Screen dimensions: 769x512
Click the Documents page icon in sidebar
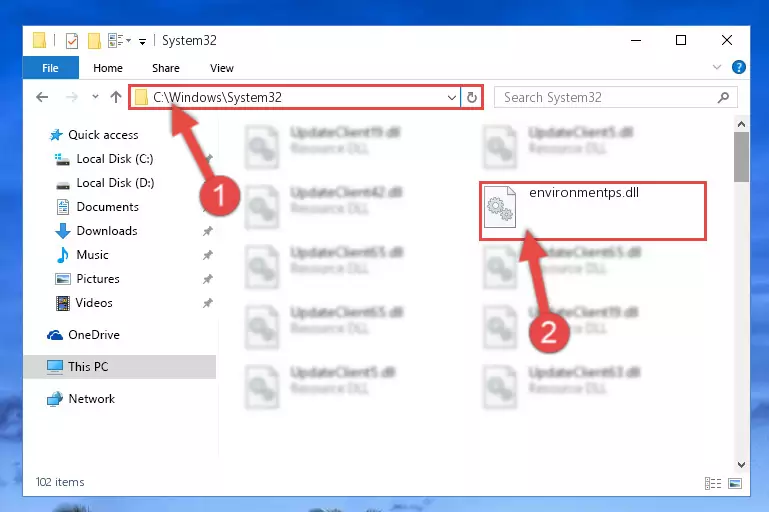[63, 207]
